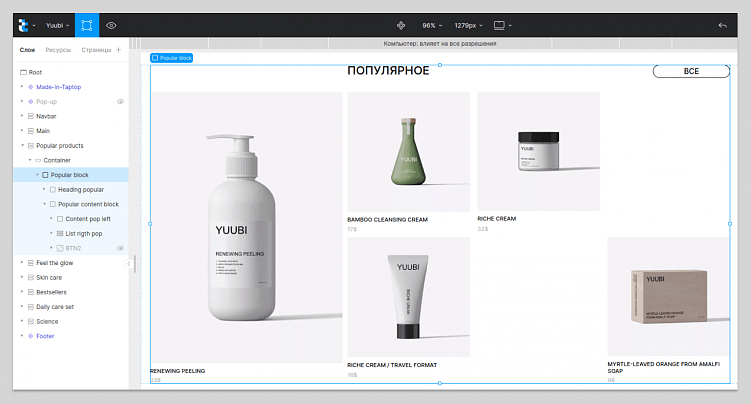Select the Myrtle-leaved orange soap image

(668, 296)
